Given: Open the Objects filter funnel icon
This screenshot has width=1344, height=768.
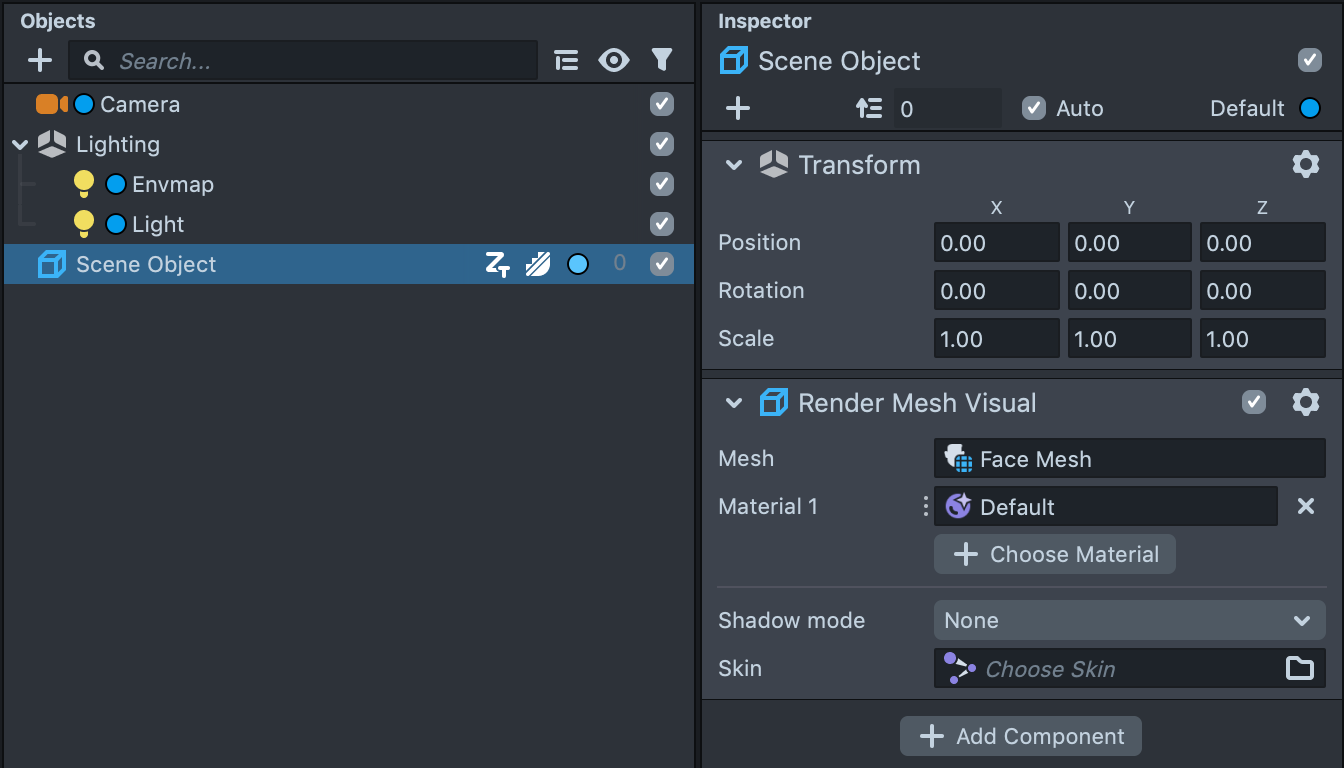Looking at the screenshot, I should click(661, 61).
